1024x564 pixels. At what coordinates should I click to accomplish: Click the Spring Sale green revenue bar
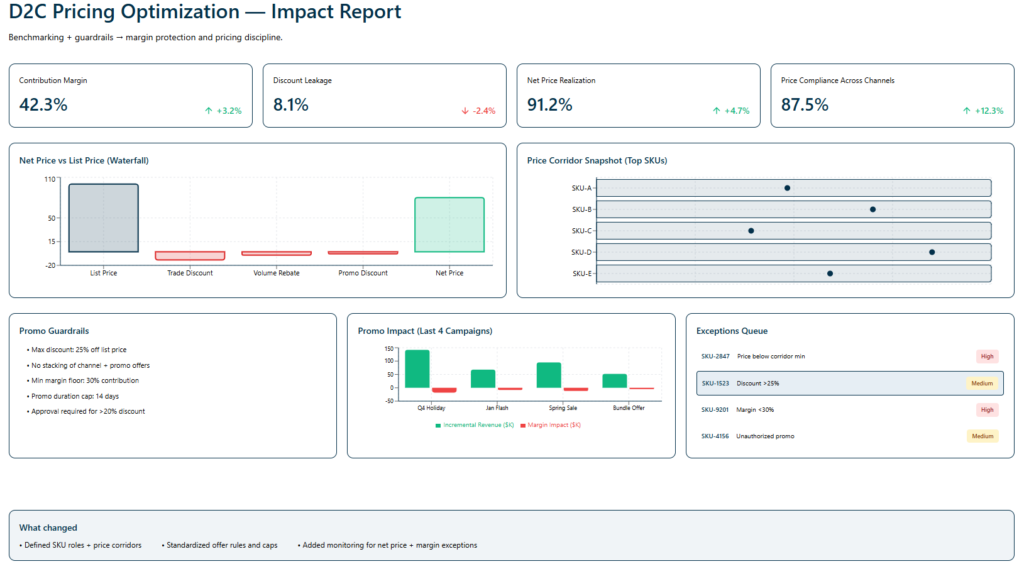pyautogui.click(x=548, y=375)
